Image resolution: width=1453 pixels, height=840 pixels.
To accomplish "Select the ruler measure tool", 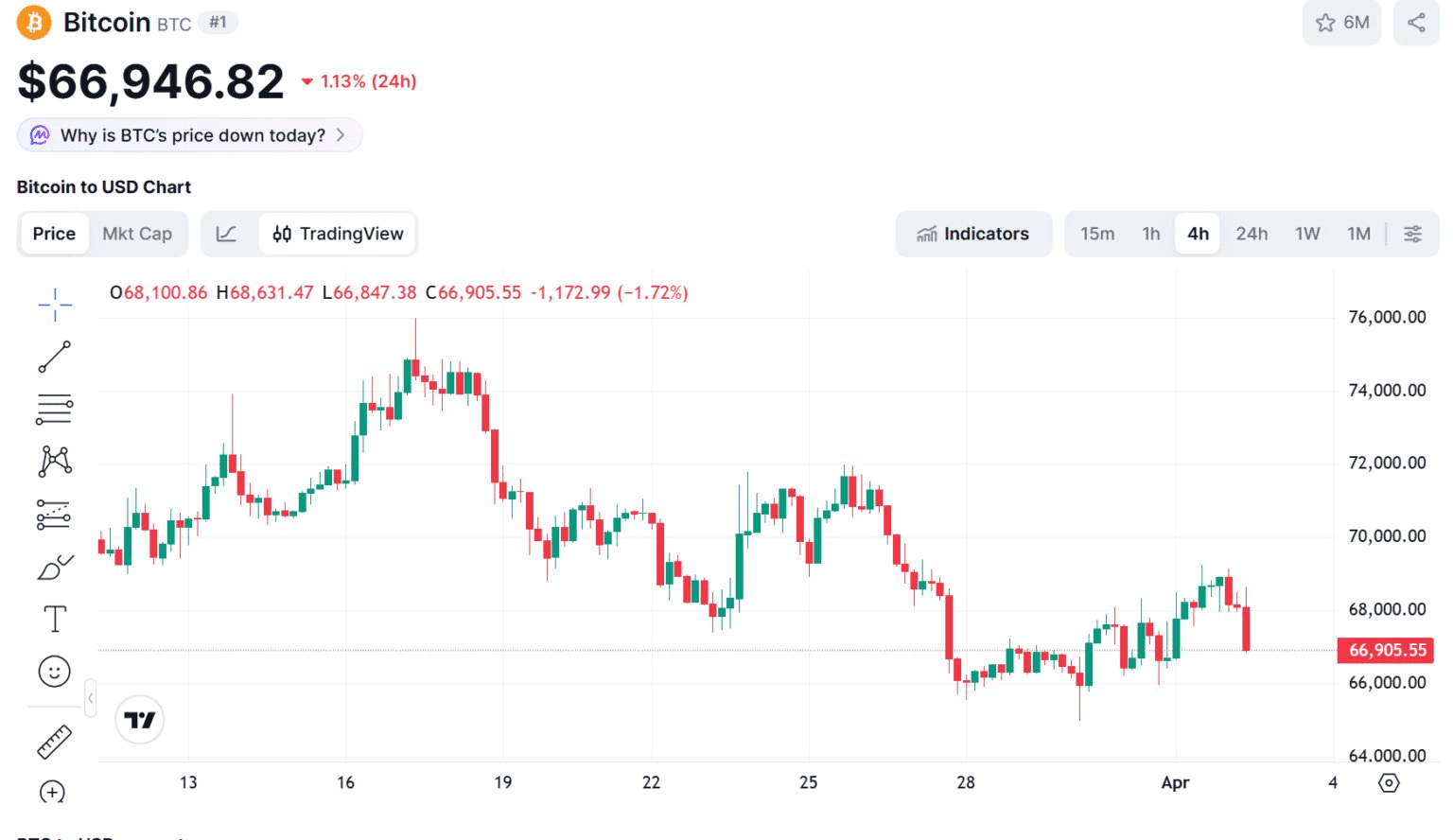I will click(55, 742).
